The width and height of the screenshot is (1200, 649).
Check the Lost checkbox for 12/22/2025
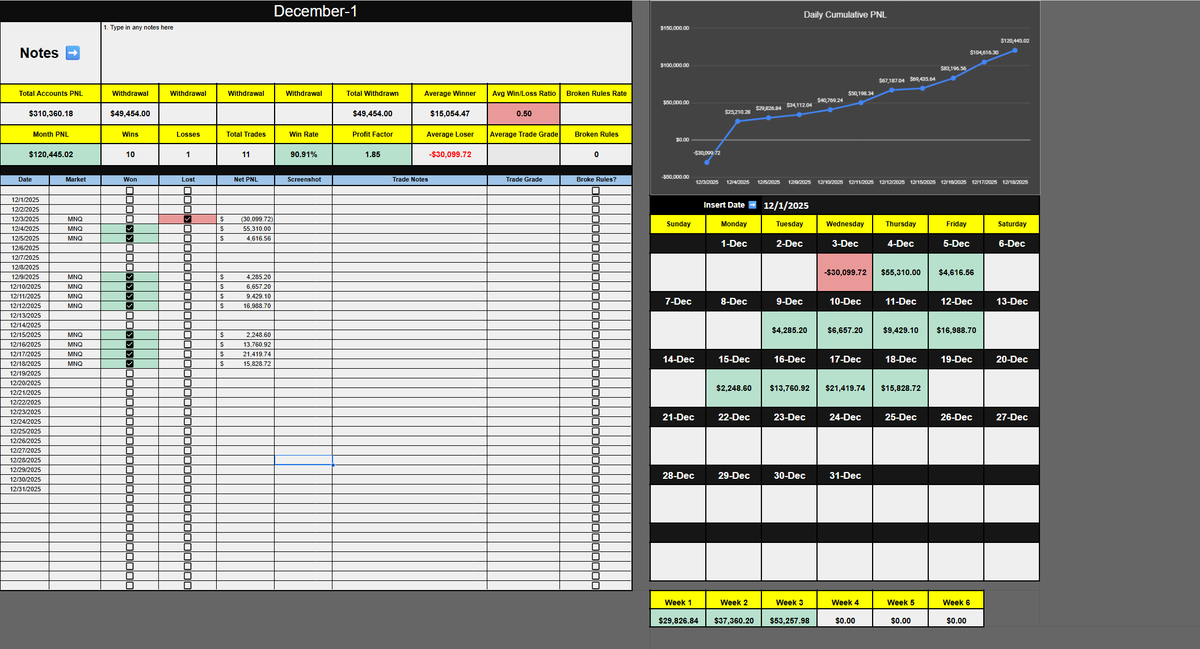pyautogui.click(x=188, y=403)
